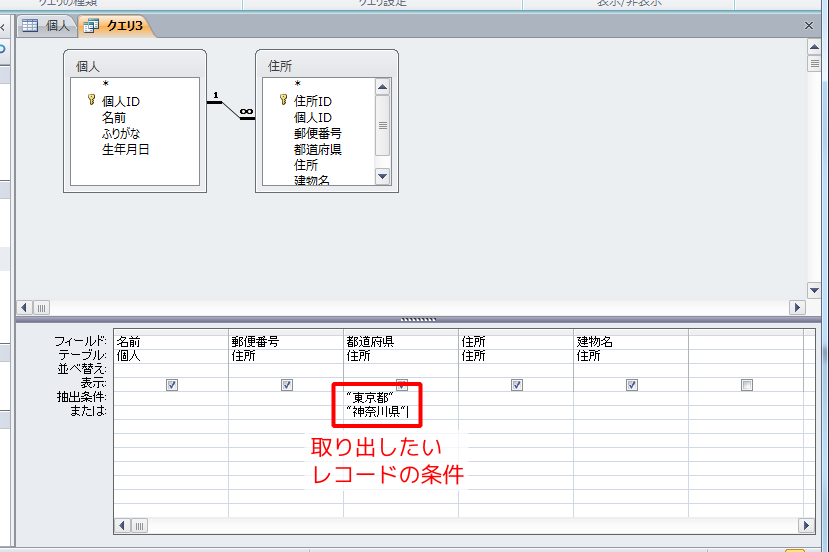Click the table pane horizontal scrollbar thumb

click(x=42, y=308)
